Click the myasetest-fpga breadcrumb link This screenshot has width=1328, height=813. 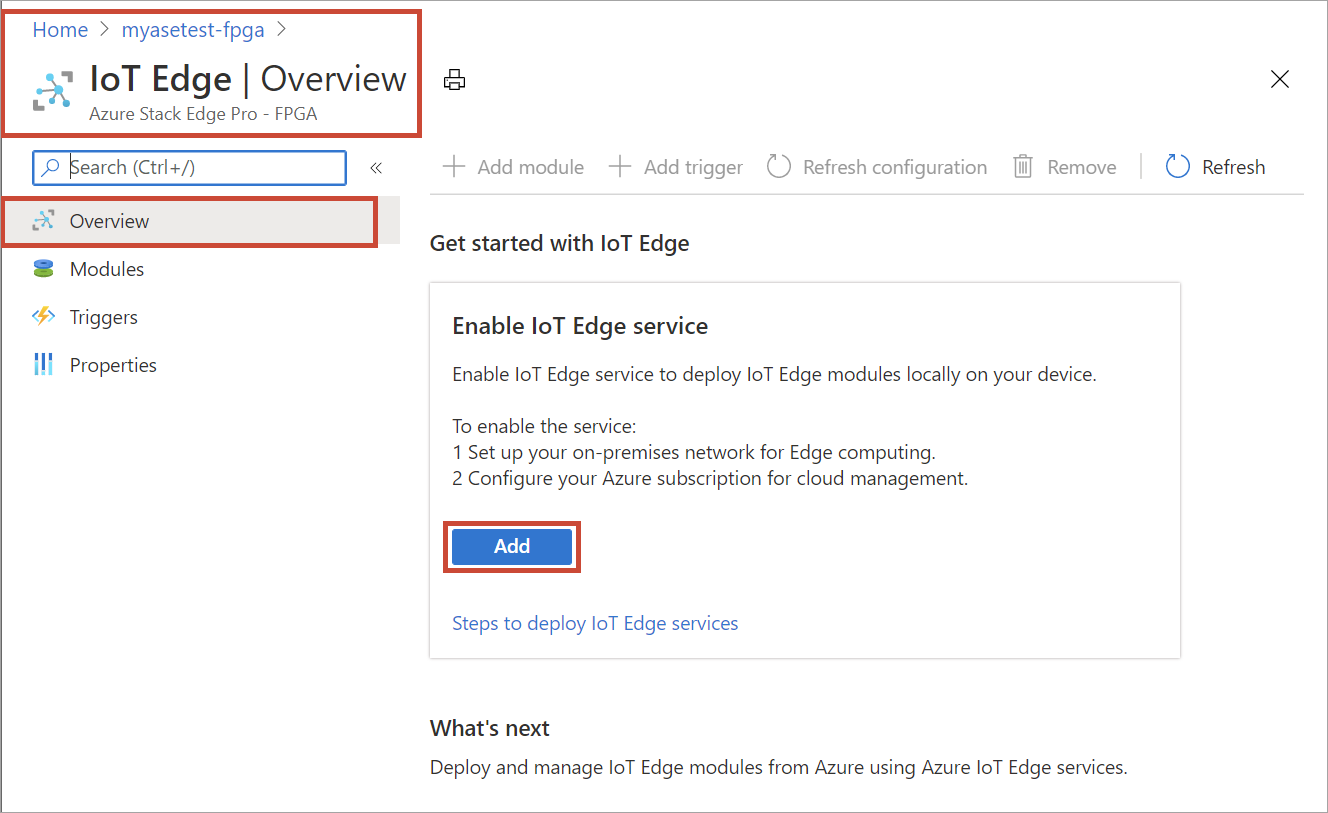click(193, 30)
